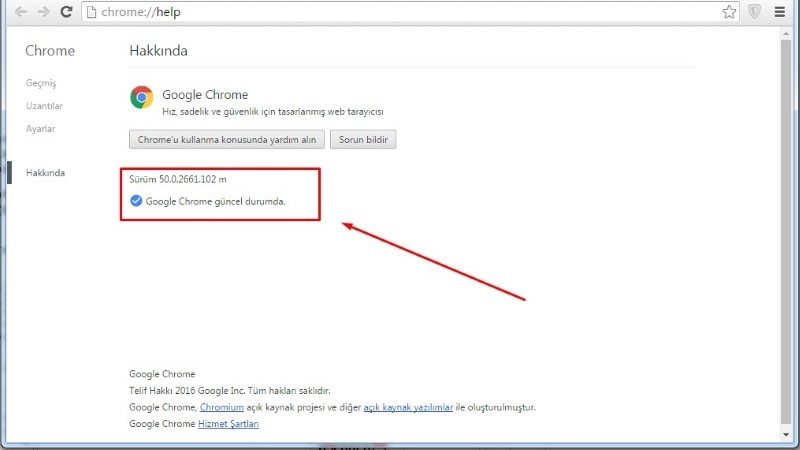Click the browser back arrow
The image size is (800, 450).
pos(20,12)
